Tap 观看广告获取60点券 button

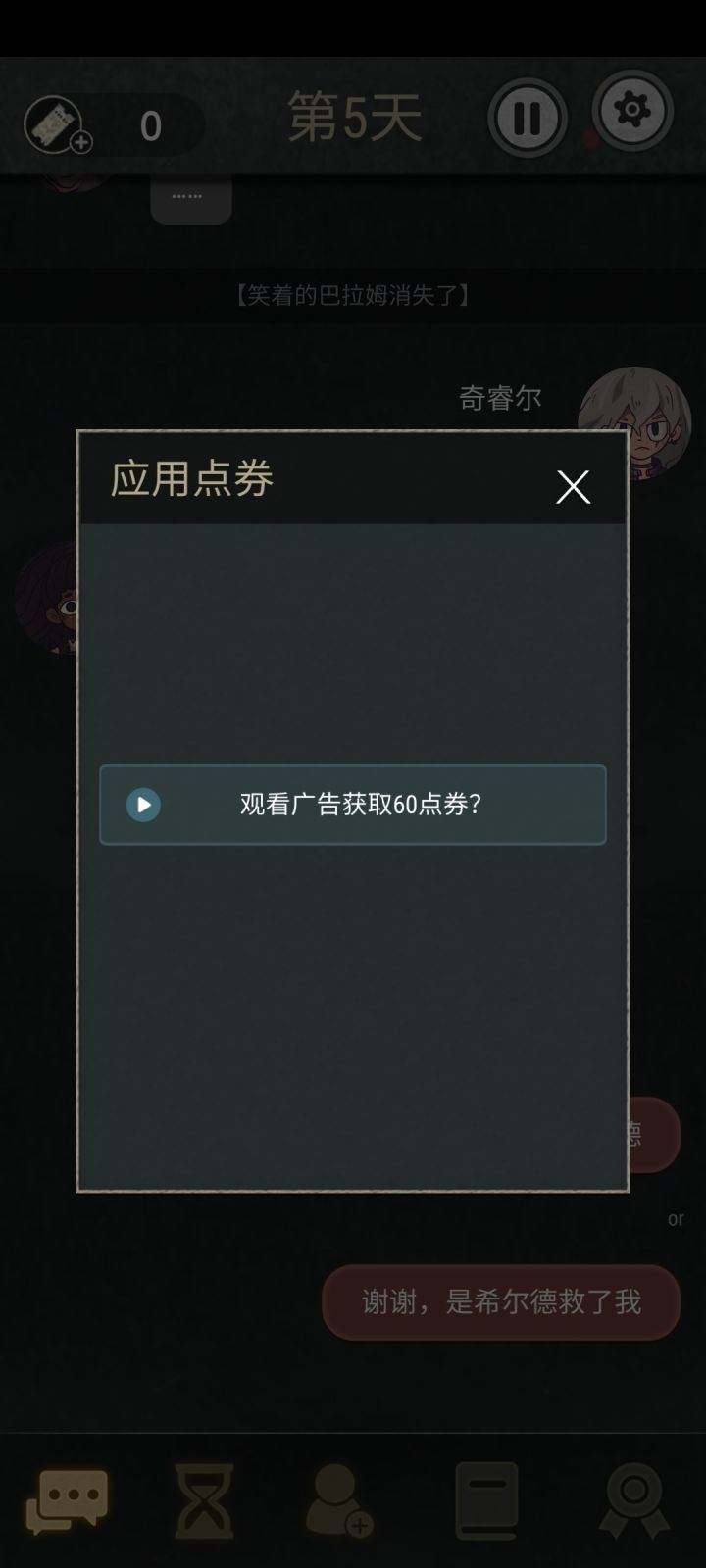pos(353,805)
